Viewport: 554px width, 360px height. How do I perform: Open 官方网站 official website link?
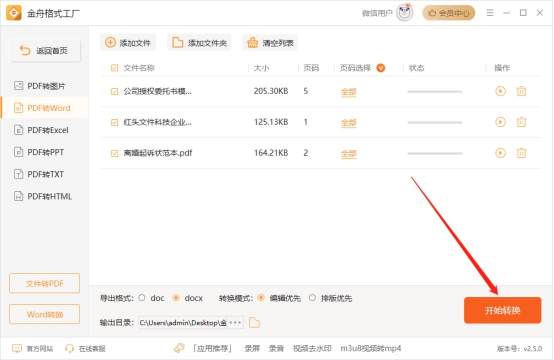coord(33,349)
